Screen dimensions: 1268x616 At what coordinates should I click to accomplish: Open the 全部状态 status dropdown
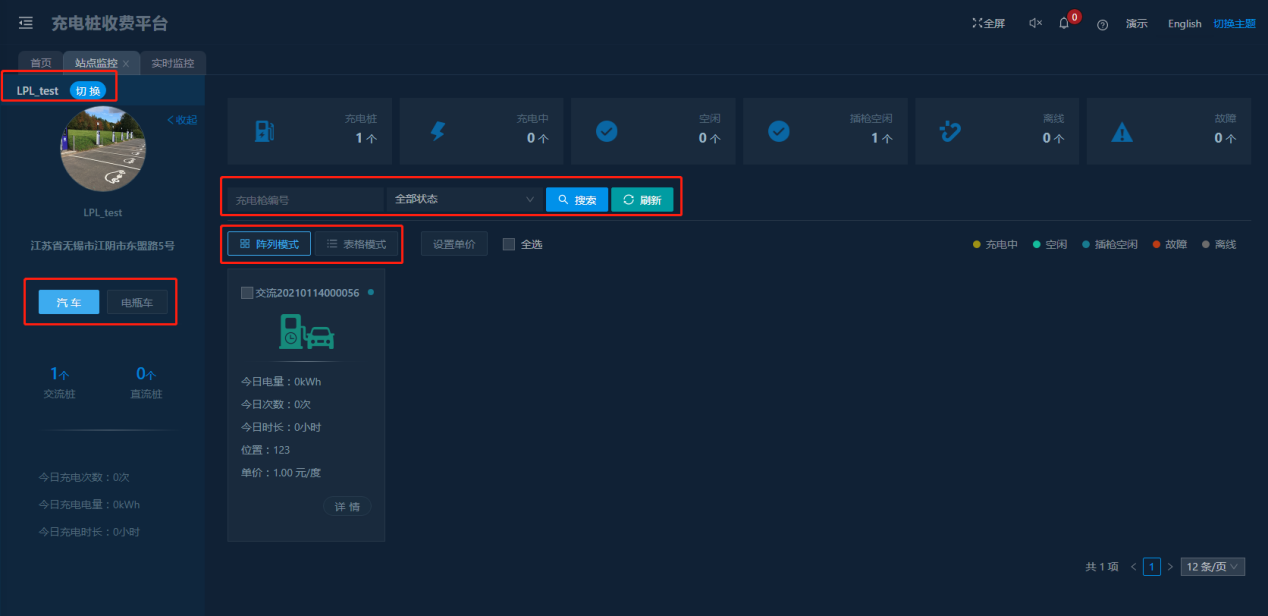[x=464, y=199]
